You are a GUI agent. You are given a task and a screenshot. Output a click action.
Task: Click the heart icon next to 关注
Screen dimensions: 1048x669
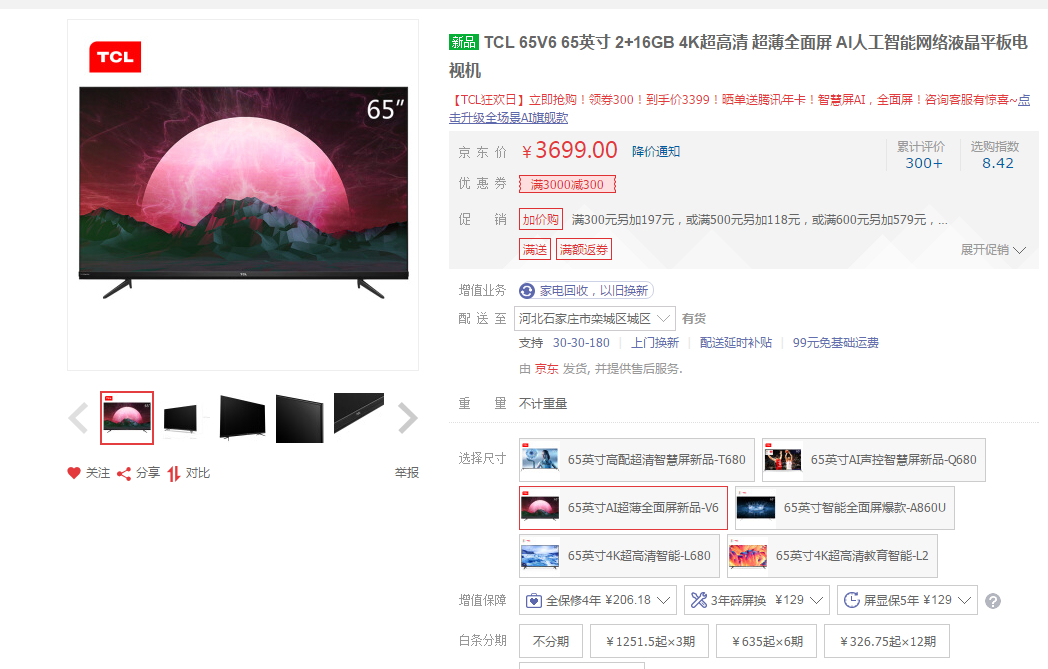(74, 473)
